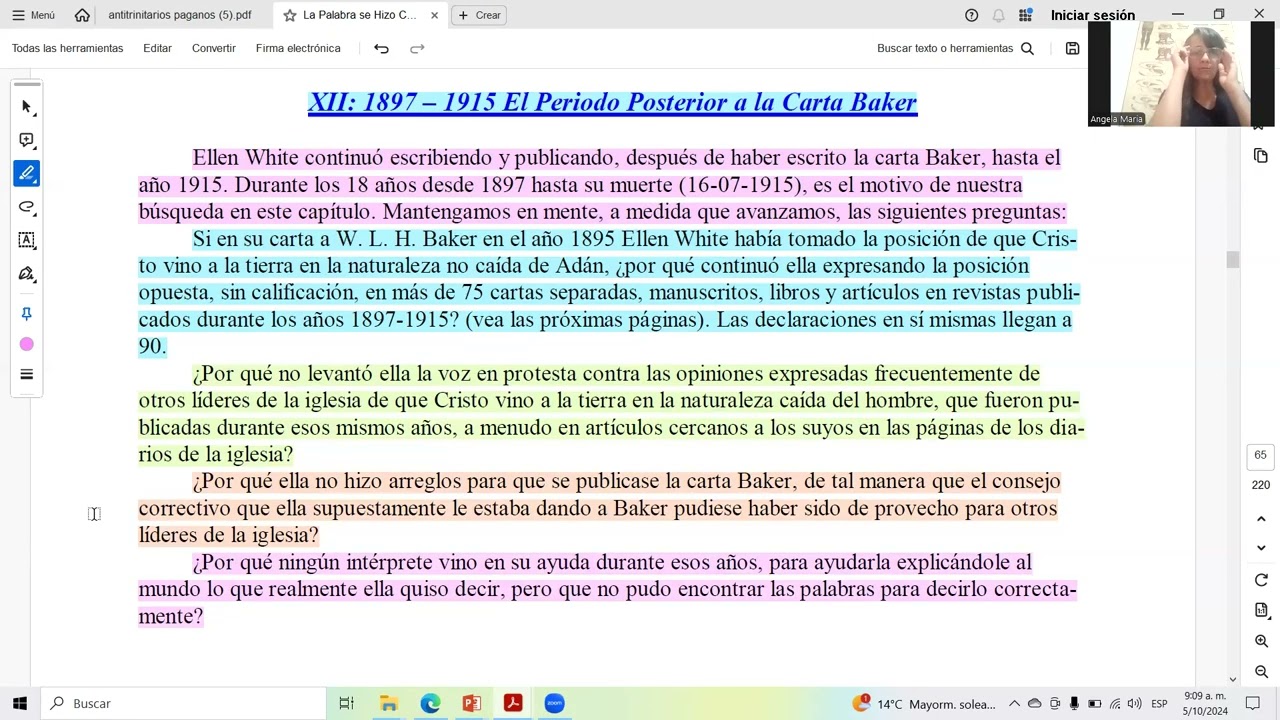Open Firma electrónica tools
This screenshot has width=1280, height=720.
(298, 48)
